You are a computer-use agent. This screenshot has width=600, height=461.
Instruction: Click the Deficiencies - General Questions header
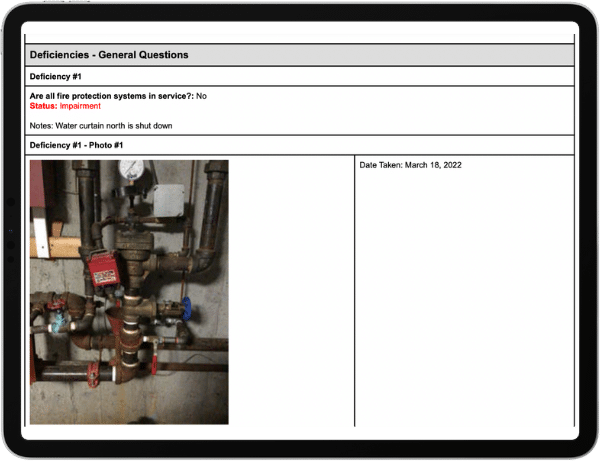[x=109, y=55]
